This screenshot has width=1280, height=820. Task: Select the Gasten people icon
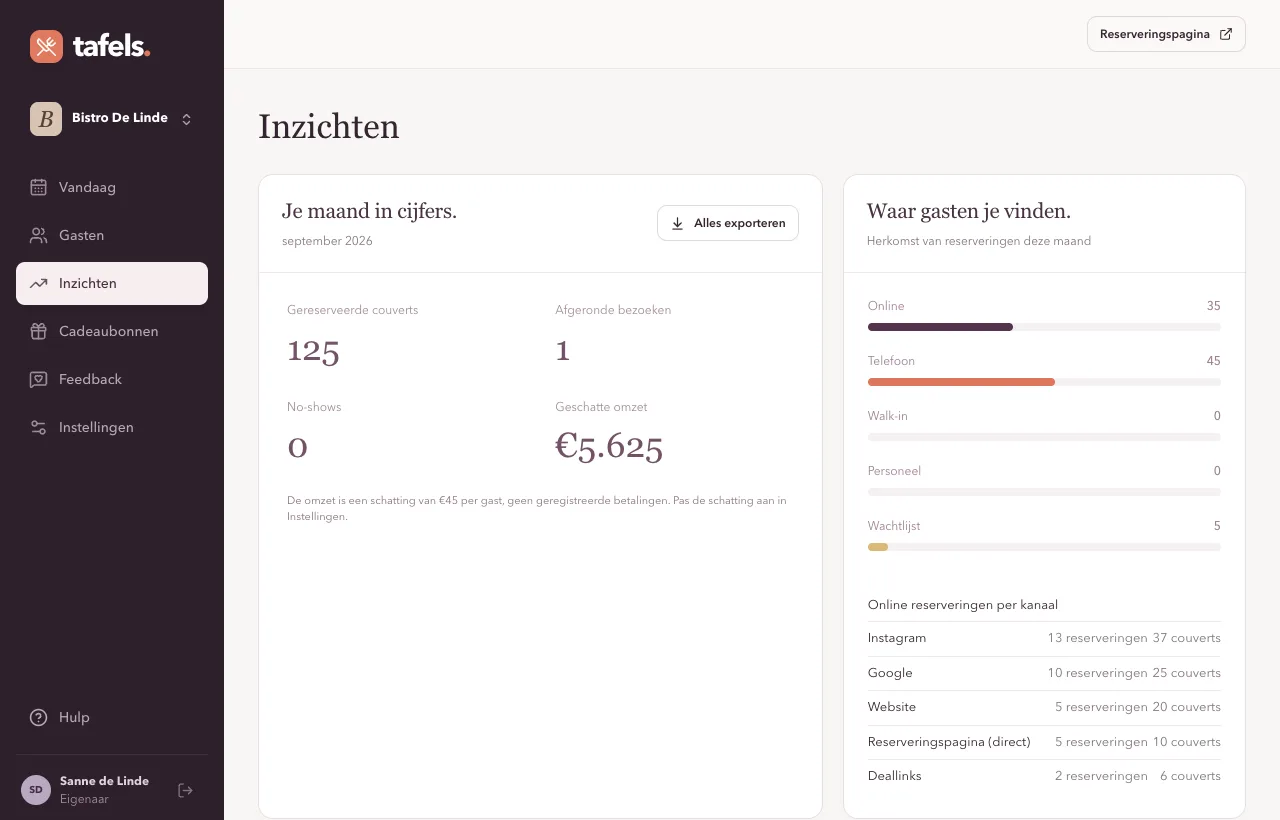(38, 235)
